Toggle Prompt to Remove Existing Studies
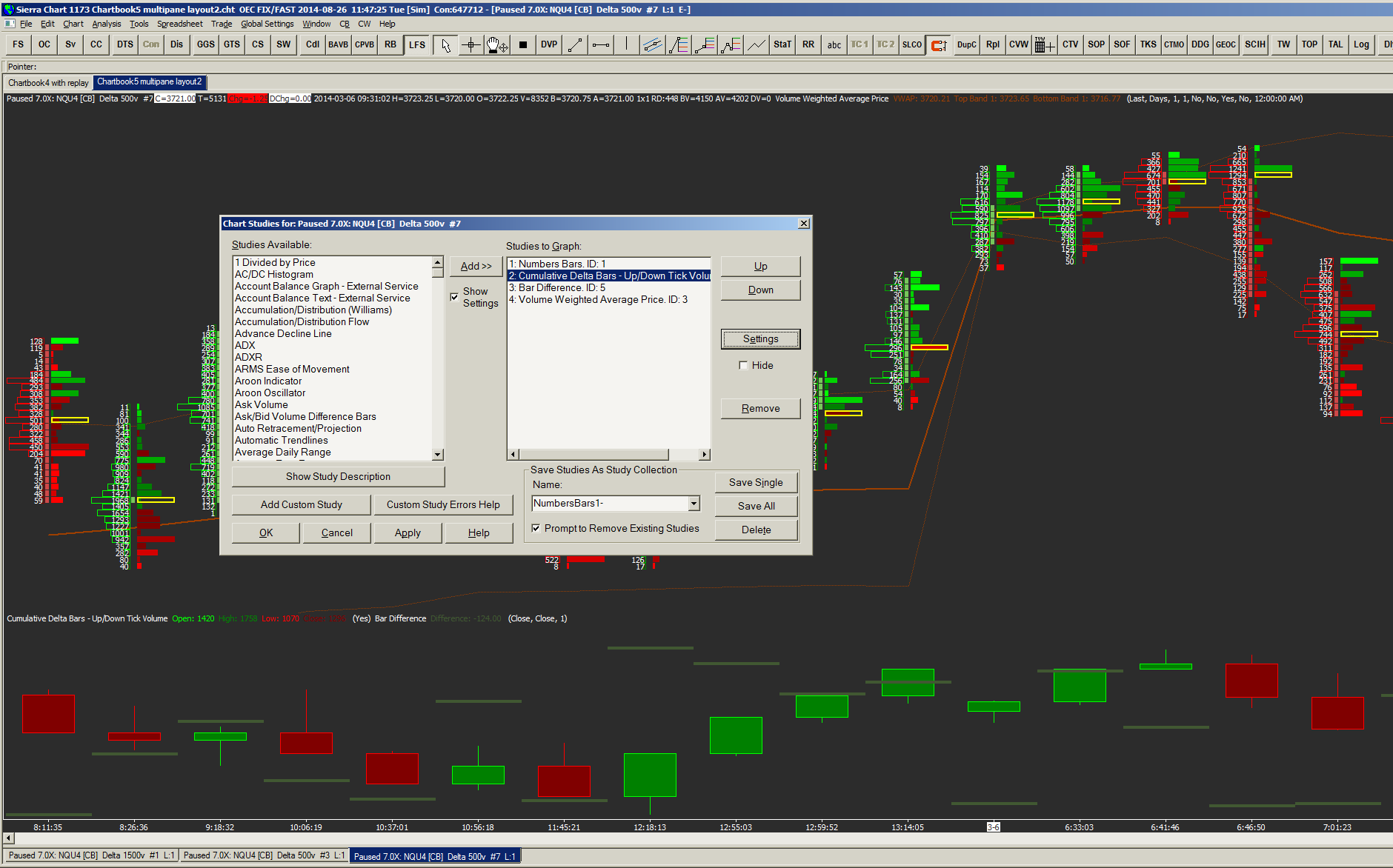Screen dimensions: 1393x868 tap(536, 528)
